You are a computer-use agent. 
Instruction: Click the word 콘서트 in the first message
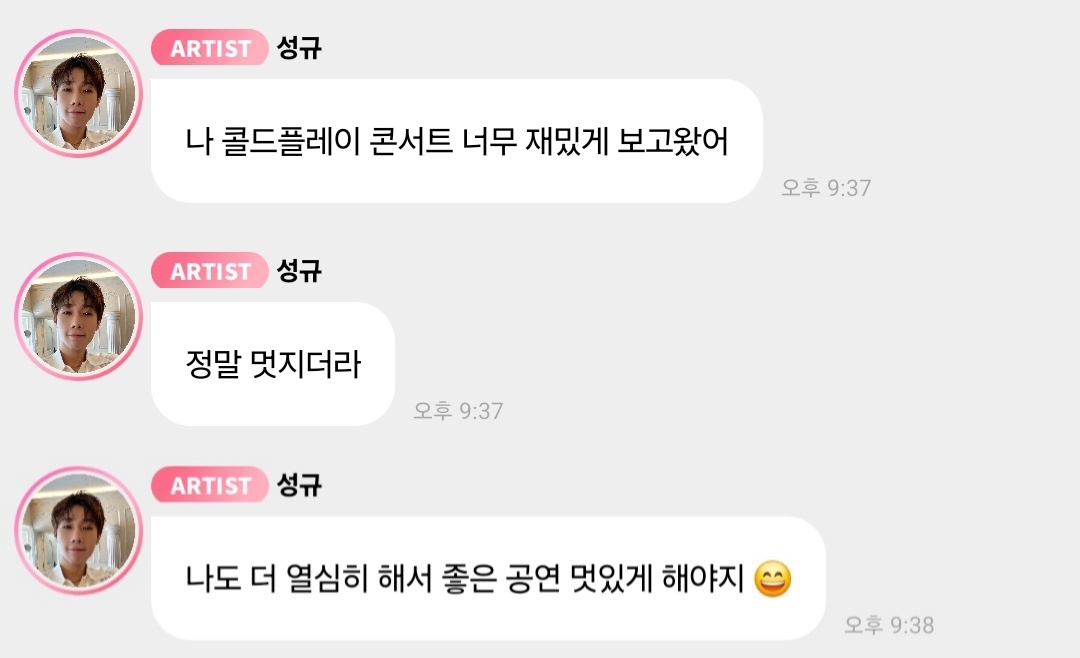[x=411, y=141]
